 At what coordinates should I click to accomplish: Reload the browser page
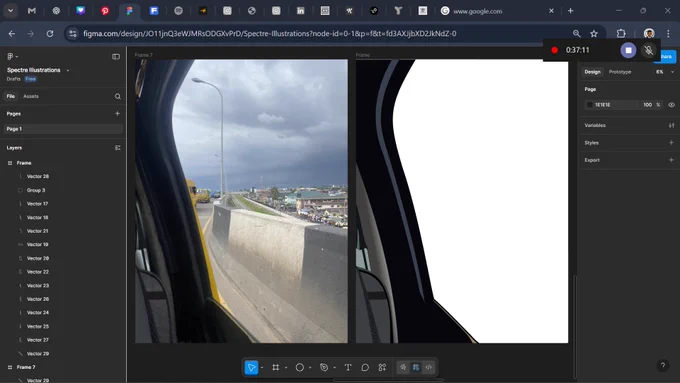point(50,33)
